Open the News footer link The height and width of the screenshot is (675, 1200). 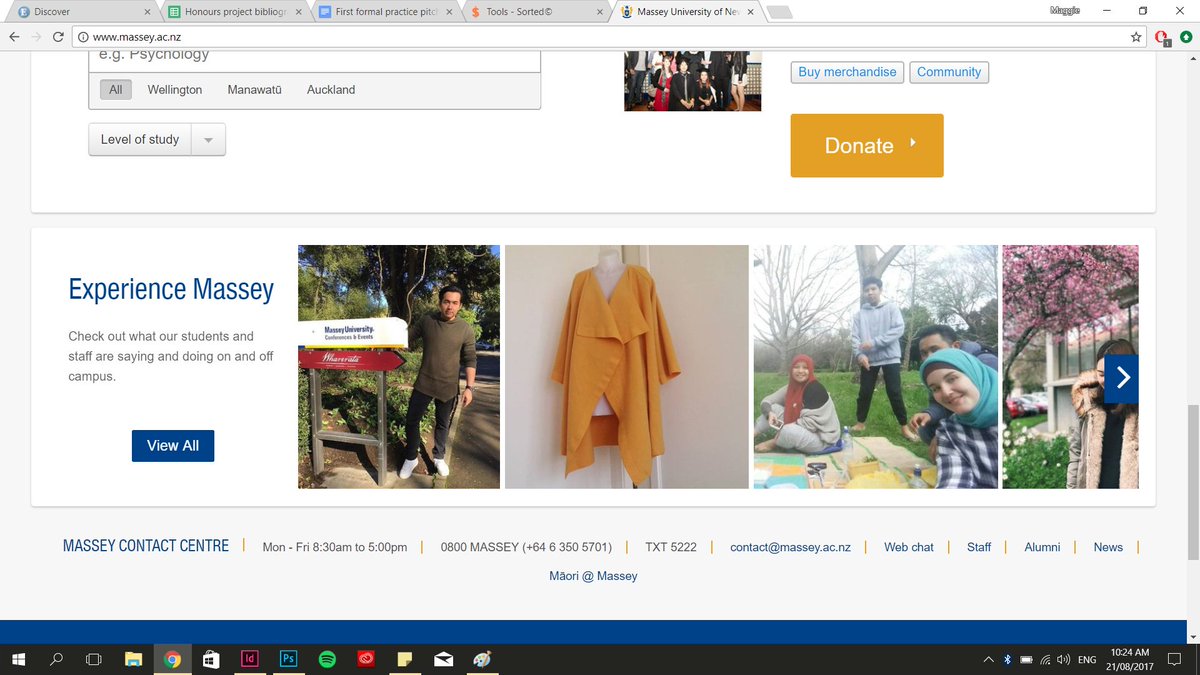1108,547
